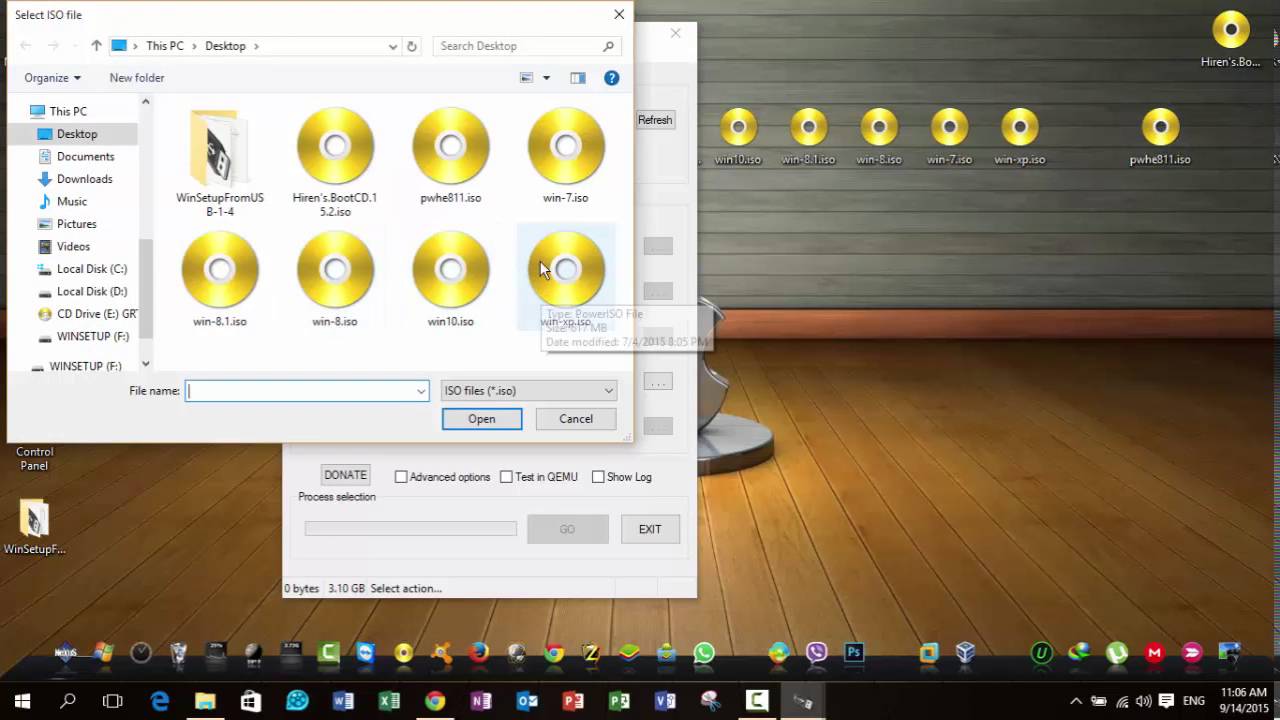This screenshot has width=1280, height=720.
Task: Open Viber from the dock
Action: coord(817,653)
